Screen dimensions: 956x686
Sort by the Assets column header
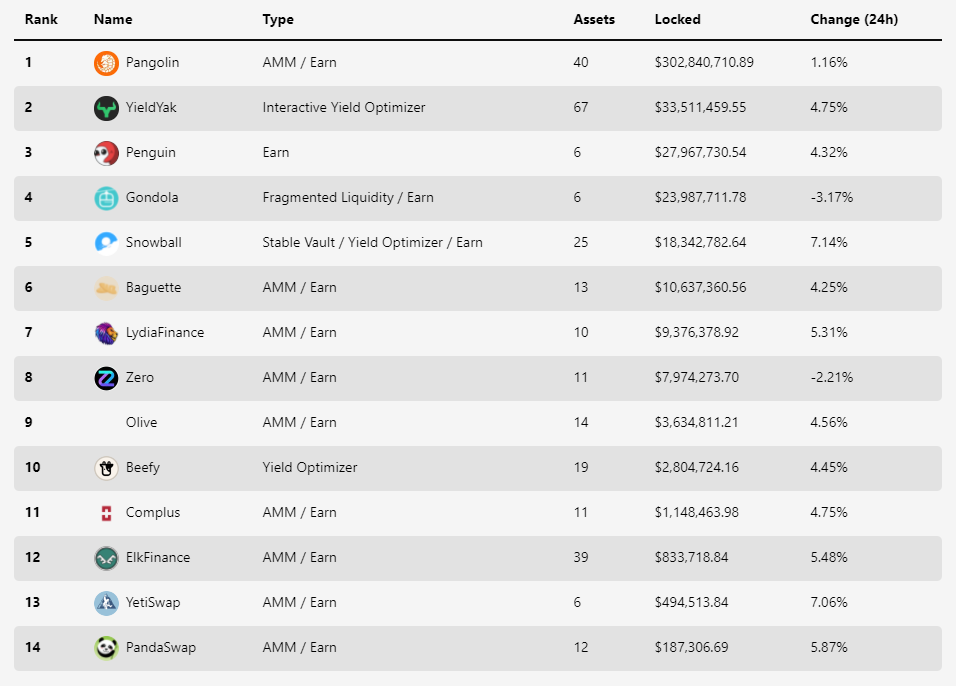click(594, 19)
